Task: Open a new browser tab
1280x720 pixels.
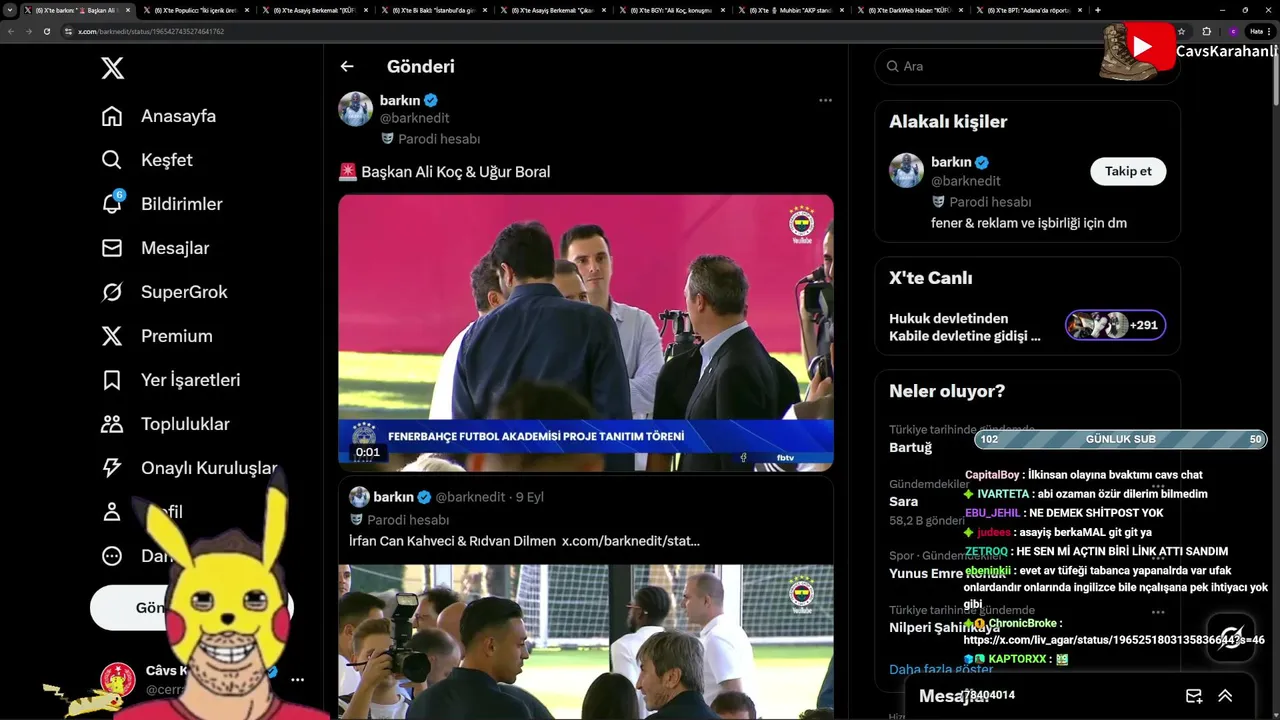Action: 1098,10
